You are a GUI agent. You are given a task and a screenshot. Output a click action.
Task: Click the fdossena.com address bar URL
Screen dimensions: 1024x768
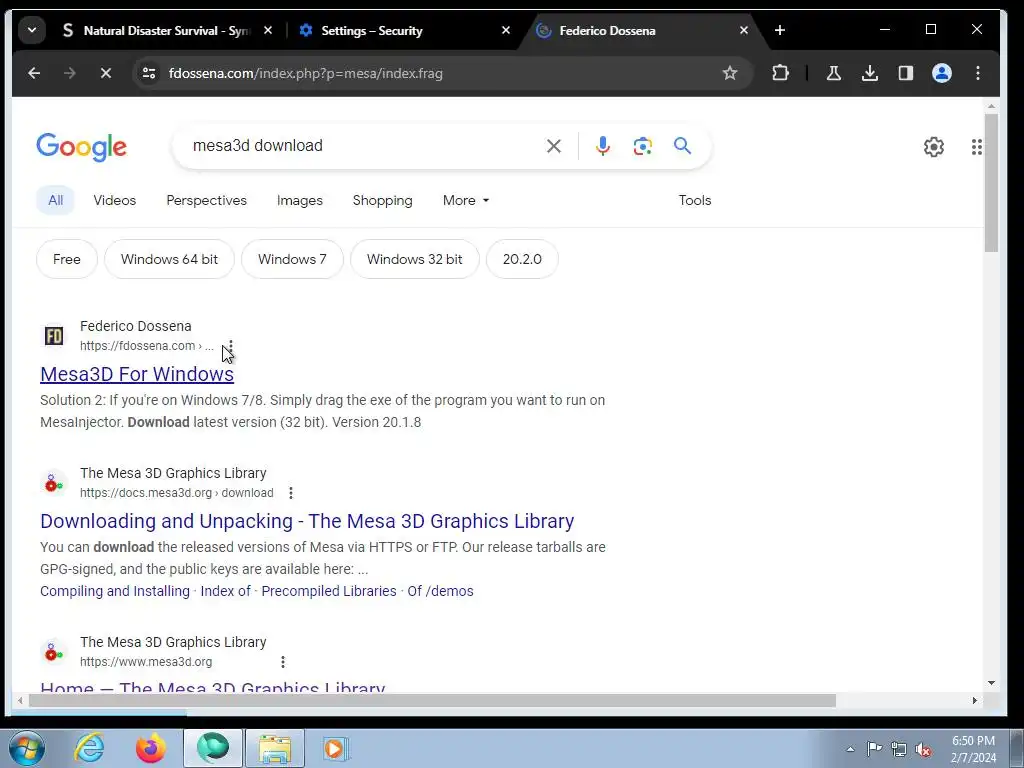click(x=306, y=73)
